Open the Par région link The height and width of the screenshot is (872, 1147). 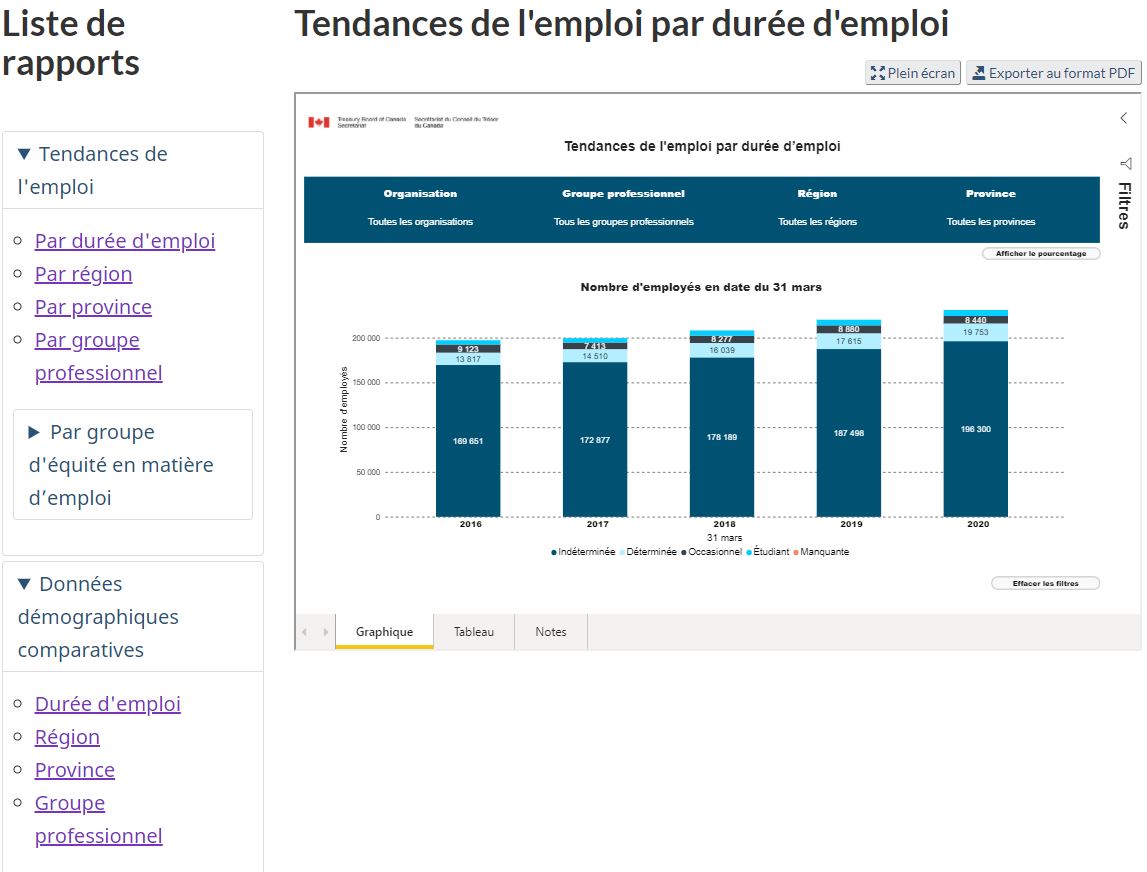[x=83, y=274]
